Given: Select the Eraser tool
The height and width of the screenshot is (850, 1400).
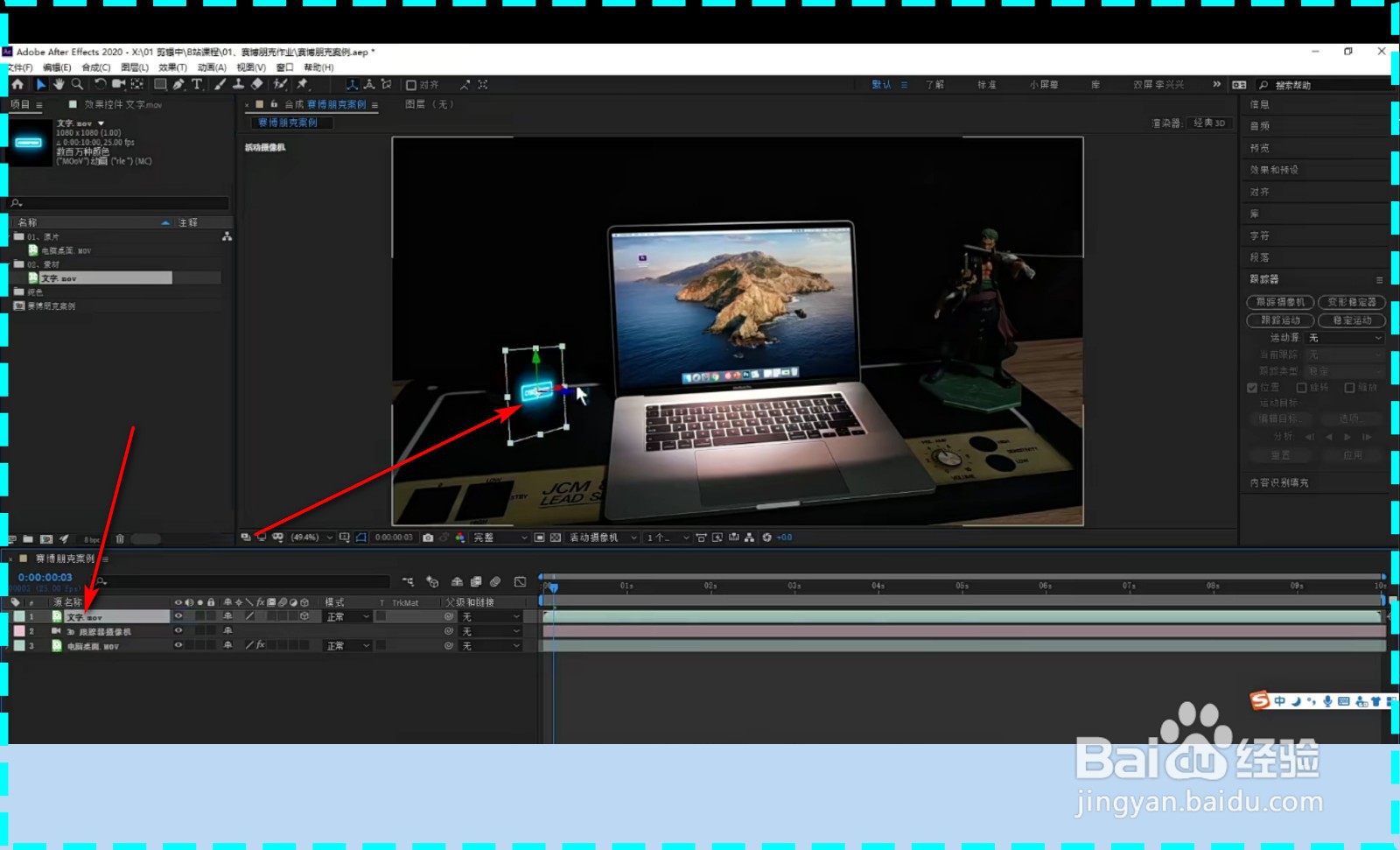Looking at the screenshot, I should [x=256, y=84].
